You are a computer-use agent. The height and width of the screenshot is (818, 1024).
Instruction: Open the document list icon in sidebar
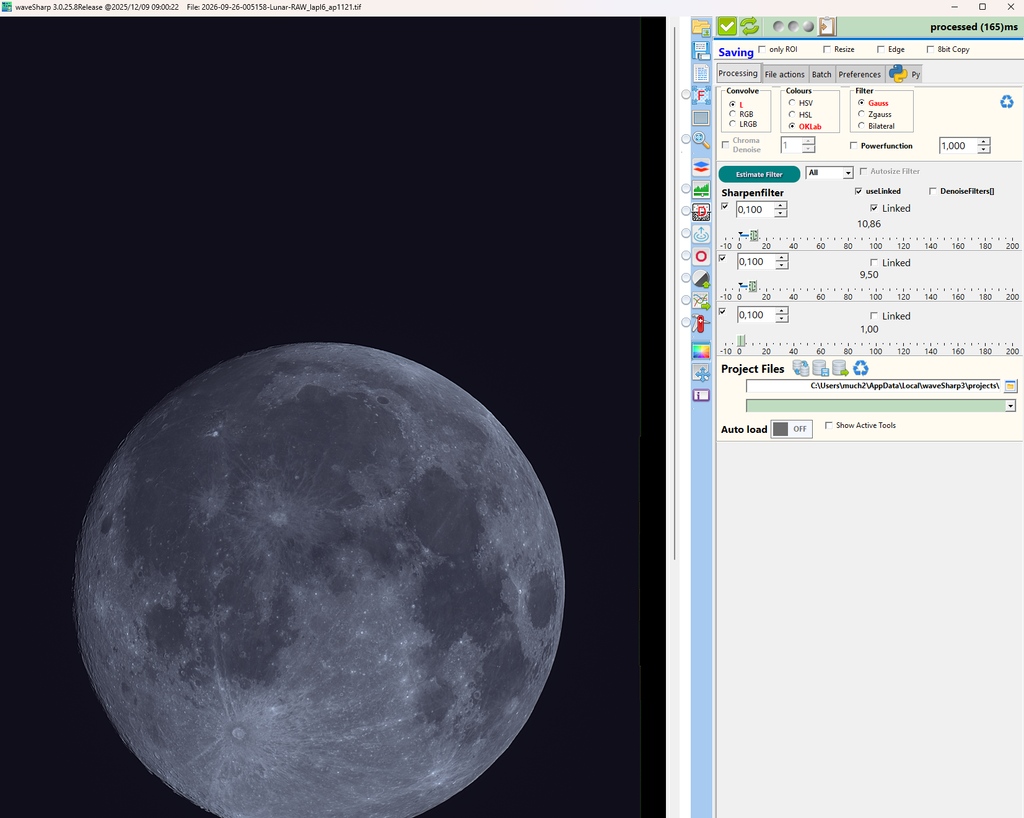[701, 73]
